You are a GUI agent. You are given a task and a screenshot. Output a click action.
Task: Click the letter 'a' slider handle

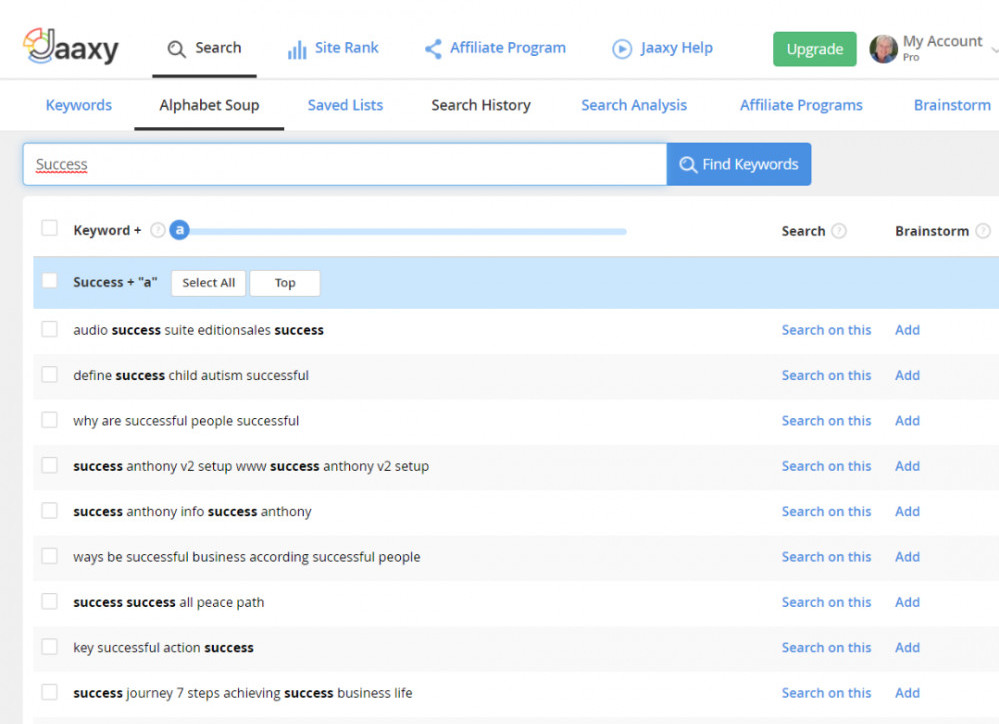pyautogui.click(x=180, y=230)
